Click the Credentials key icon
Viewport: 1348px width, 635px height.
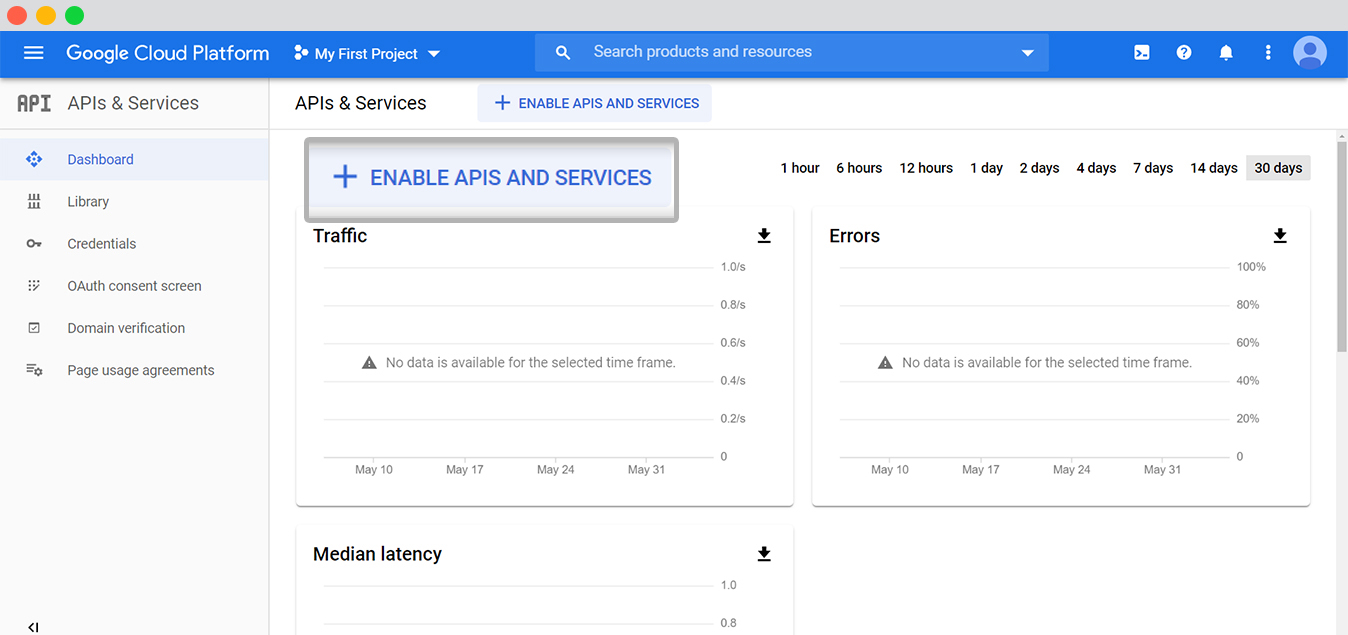coord(34,244)
